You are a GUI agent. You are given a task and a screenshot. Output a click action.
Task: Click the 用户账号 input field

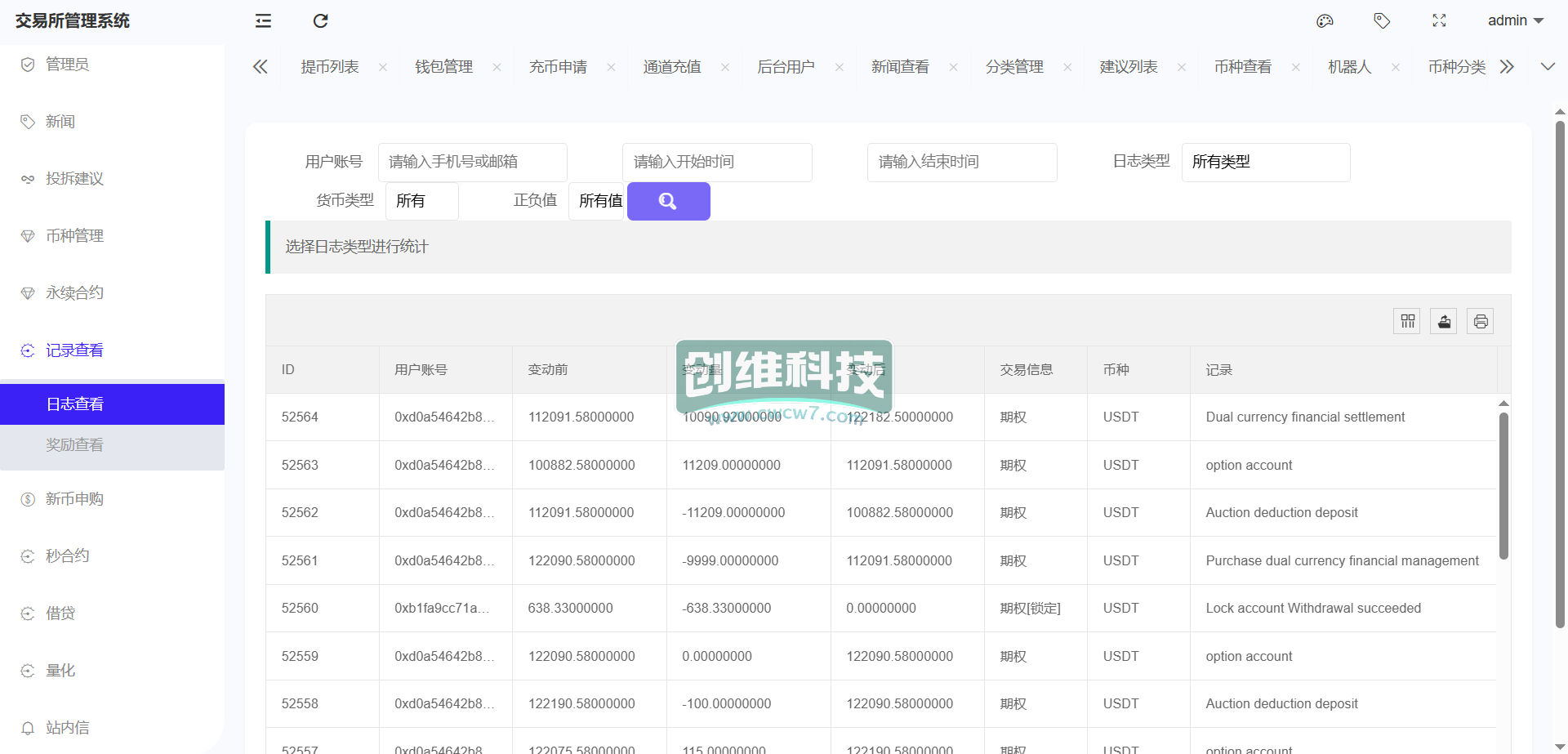472,162
